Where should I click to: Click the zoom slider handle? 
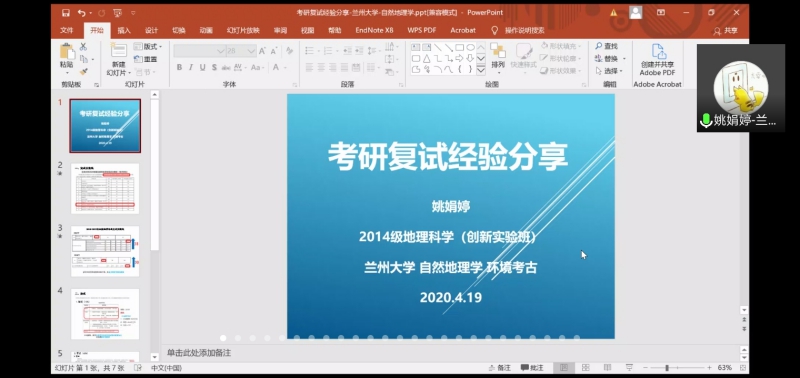[666, 368]
